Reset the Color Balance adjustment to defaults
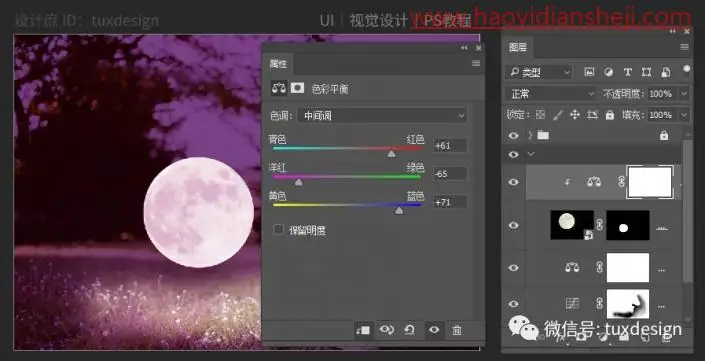The height and width of the screenshot is (361, 705). 409,330
